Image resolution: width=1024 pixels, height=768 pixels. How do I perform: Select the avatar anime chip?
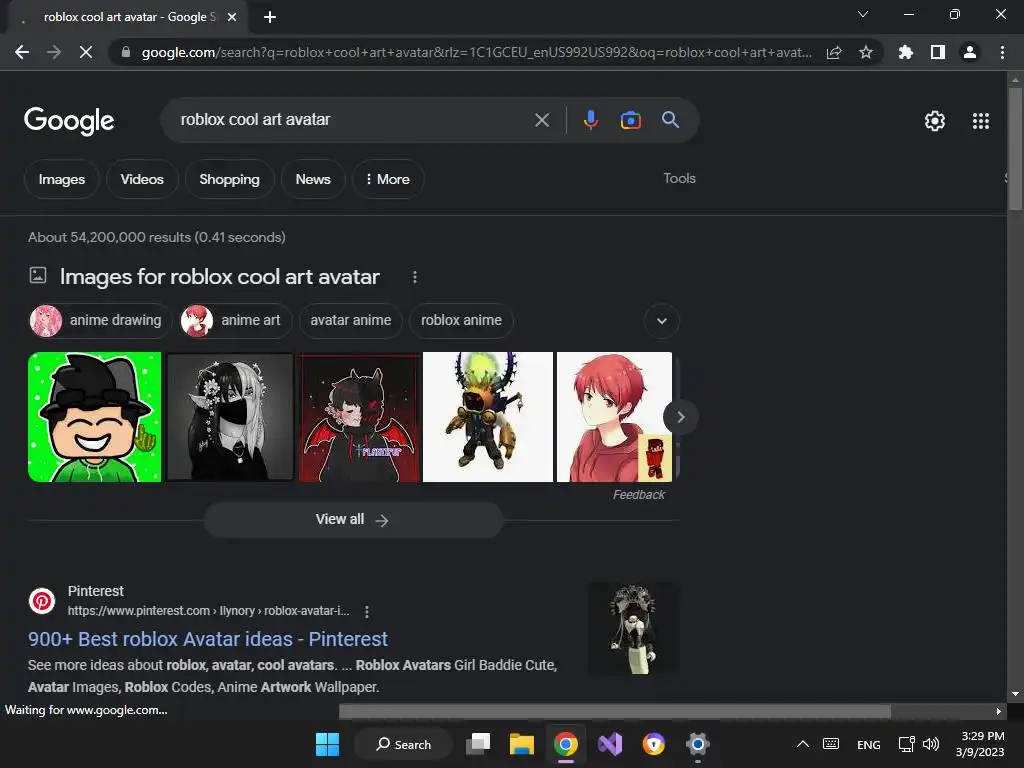351,321
